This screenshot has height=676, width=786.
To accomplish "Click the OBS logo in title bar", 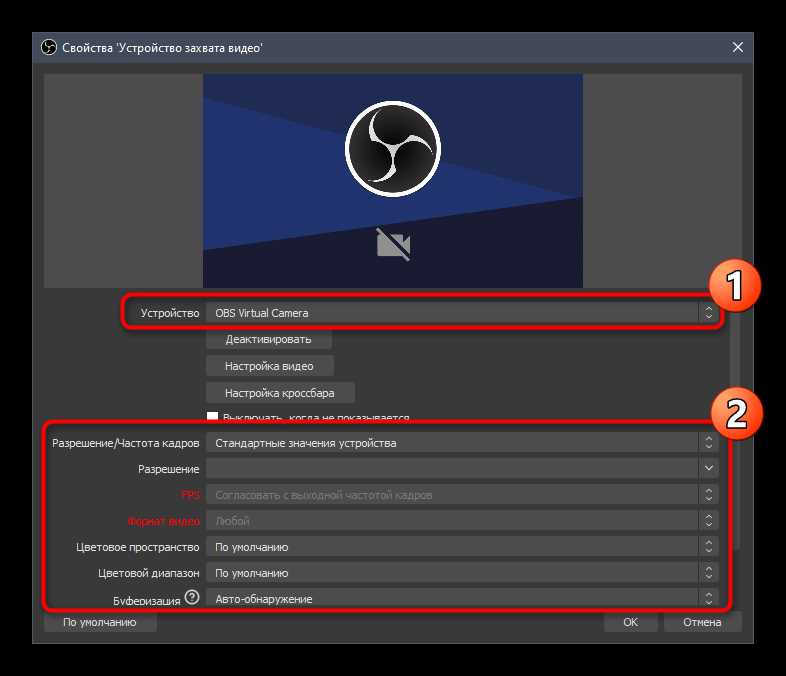I will pyautogui.click(x=48, y=47).
